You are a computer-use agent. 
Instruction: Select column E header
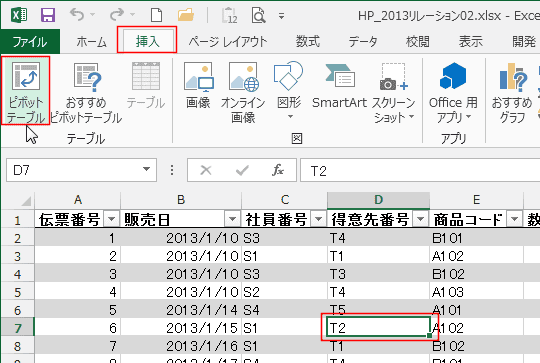[476, 200]
